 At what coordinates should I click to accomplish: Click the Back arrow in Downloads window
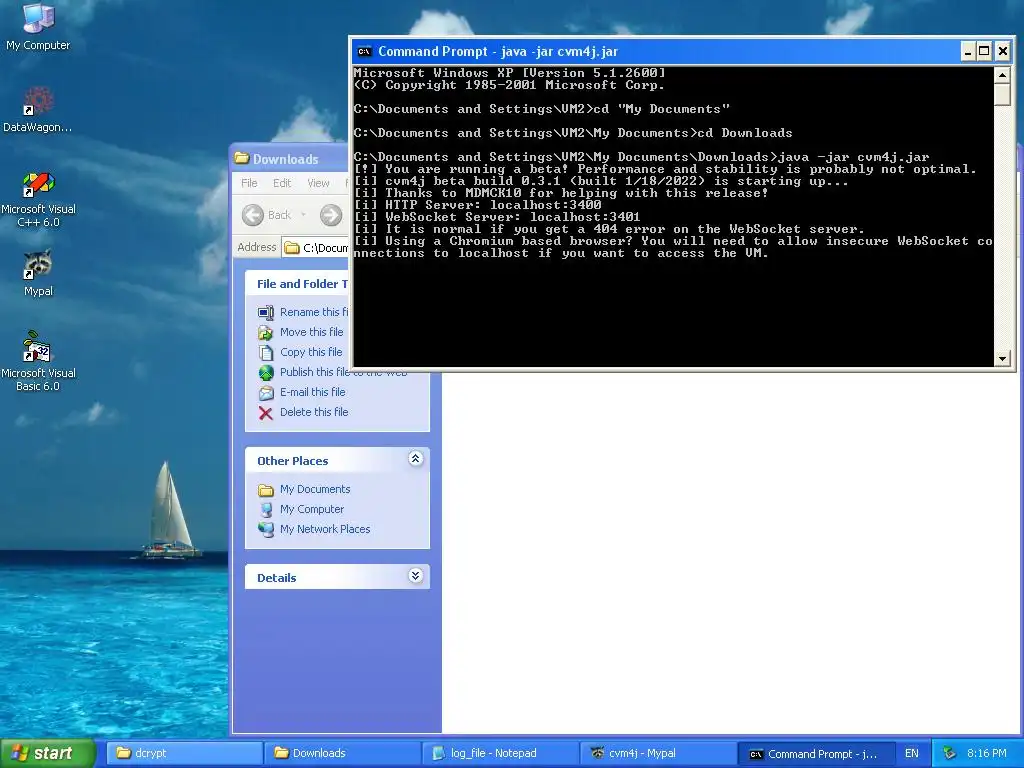(x=253, y=215)
